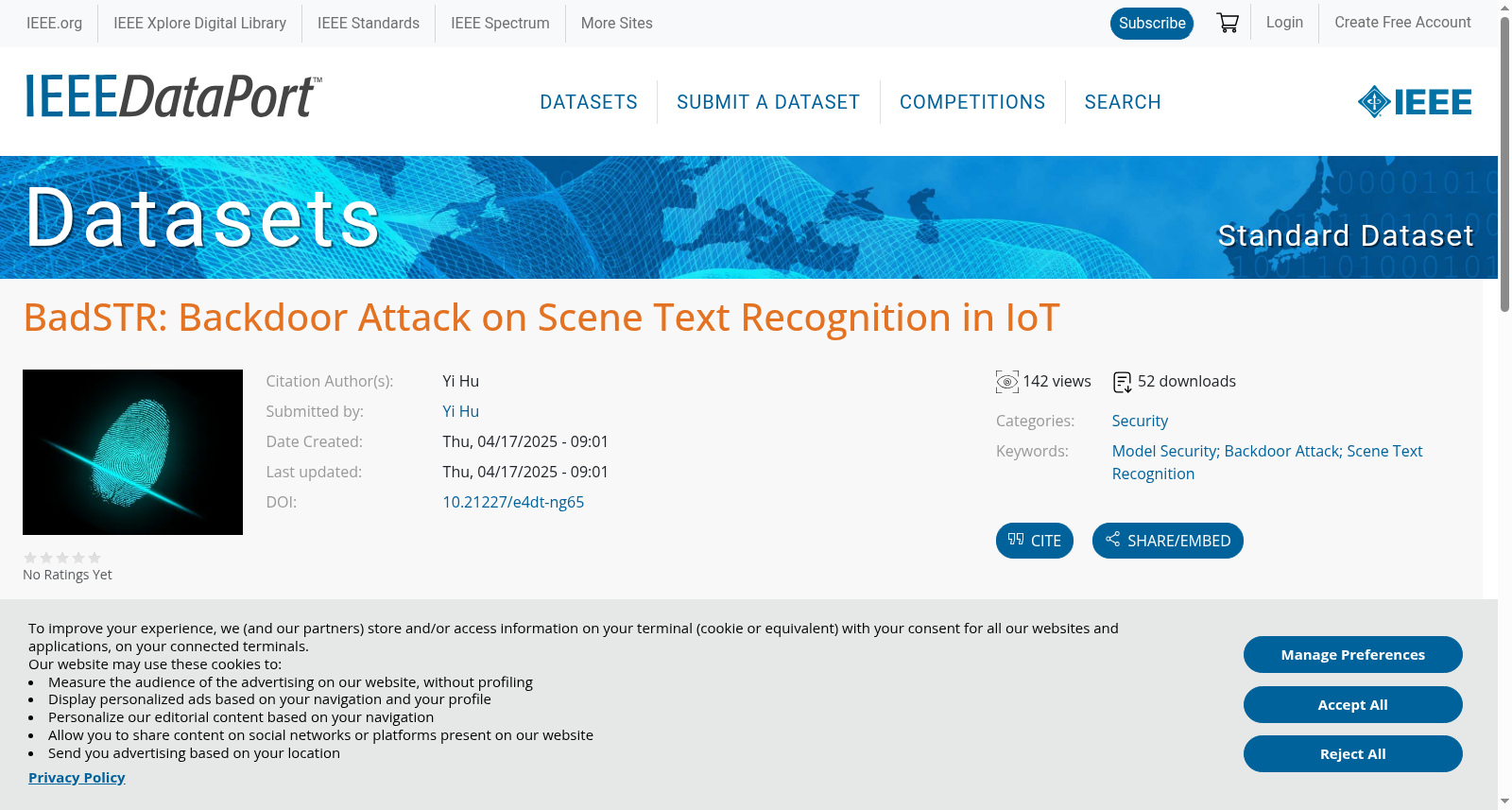Click the fingerprint dataset thumbnail
The height and width of the screenshot is (810, 1512).
(132, 452)
